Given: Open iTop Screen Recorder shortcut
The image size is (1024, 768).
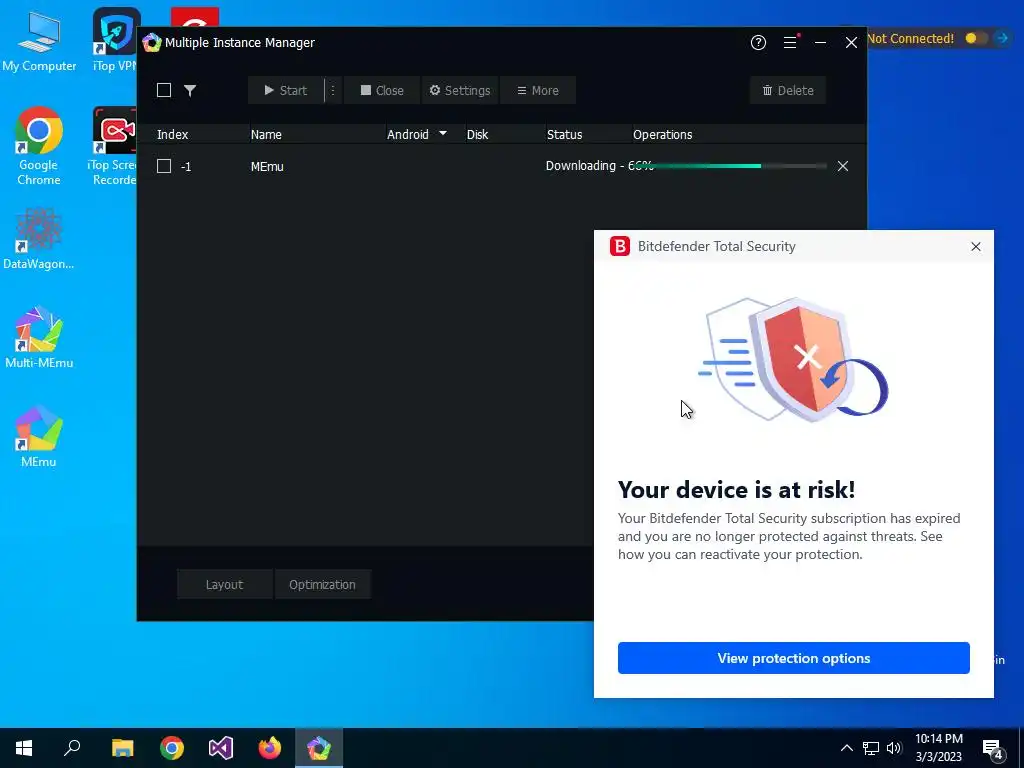Looking at the screenshot, I should (x=114, y=147).
